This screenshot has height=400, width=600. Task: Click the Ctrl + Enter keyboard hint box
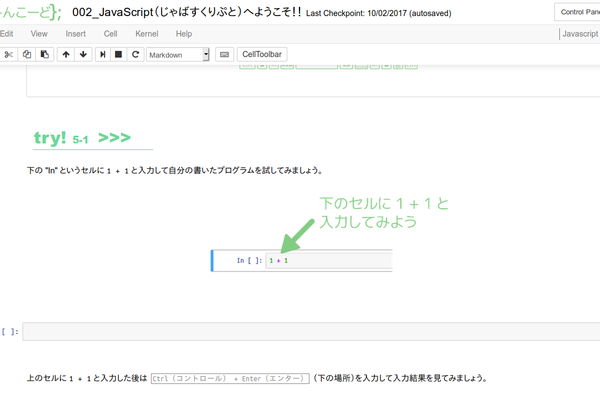click(230, 379)
